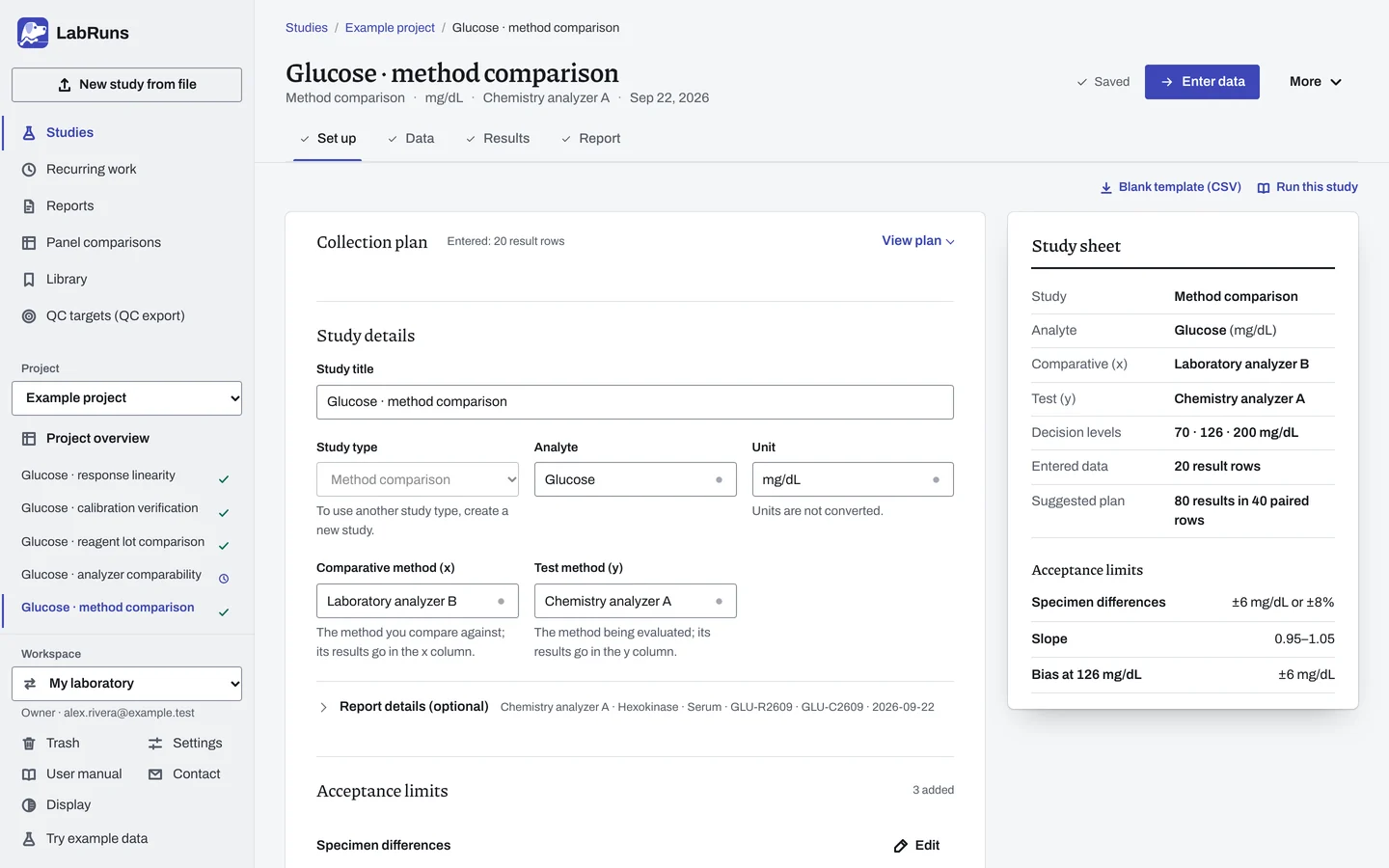This screenshot has height=868, width=1389.
Task: Switch to the Data tab
Action: coord(411,138)
